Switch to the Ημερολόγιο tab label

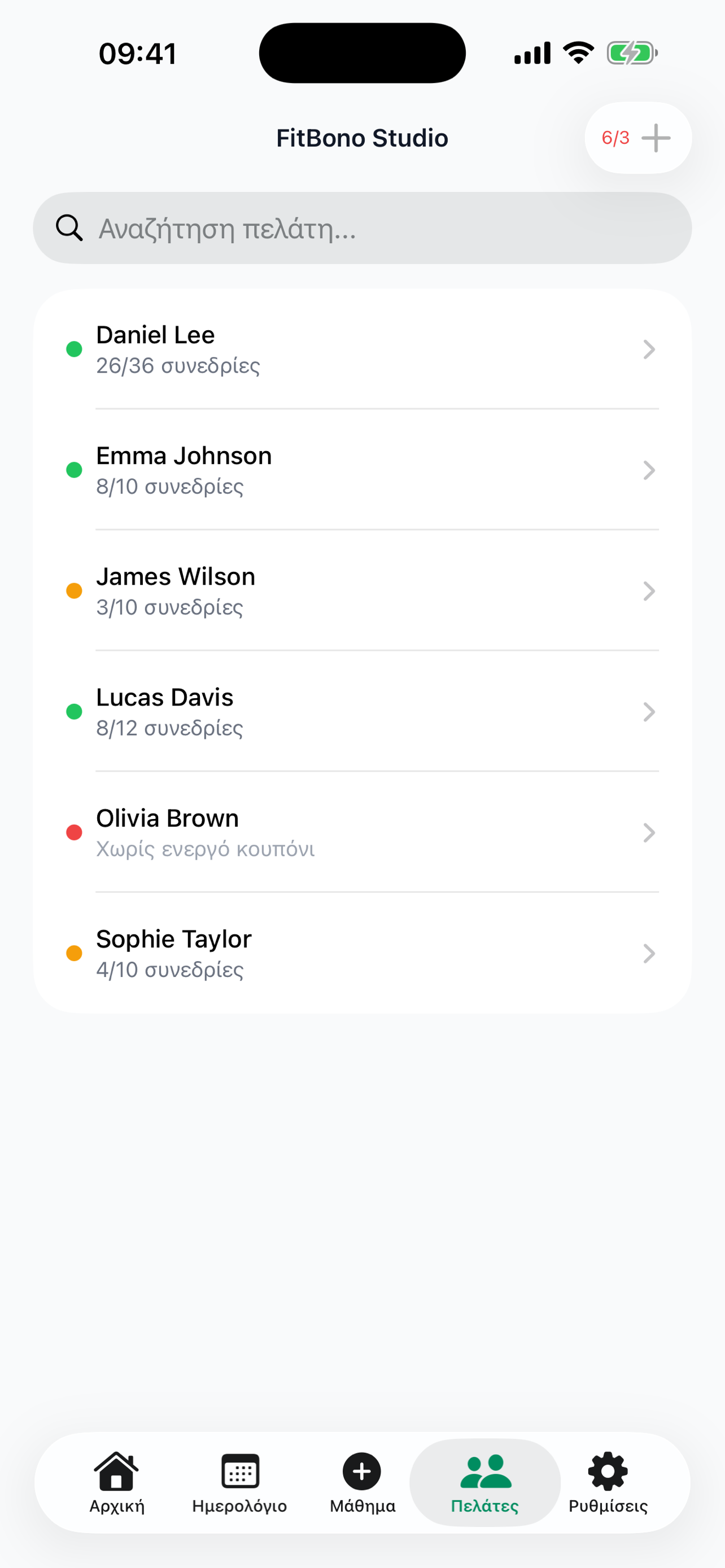tap(240, 1506)
